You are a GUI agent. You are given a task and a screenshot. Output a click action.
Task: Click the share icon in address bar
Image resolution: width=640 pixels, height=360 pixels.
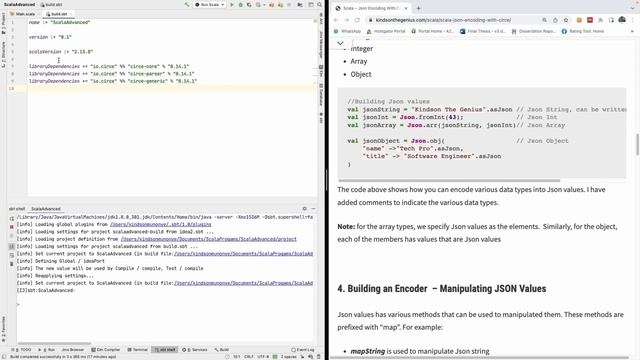pyautogui.click(x=555, y=20)
